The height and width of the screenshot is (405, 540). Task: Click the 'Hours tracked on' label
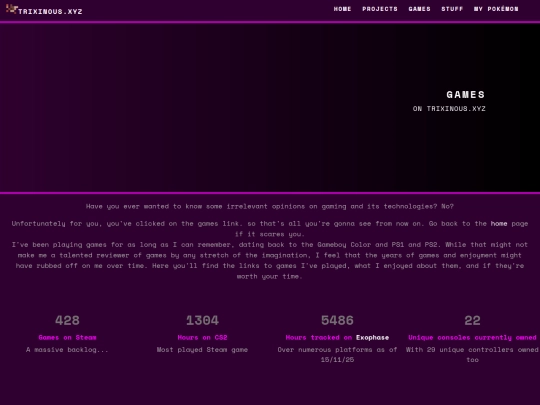click(319, 338)
